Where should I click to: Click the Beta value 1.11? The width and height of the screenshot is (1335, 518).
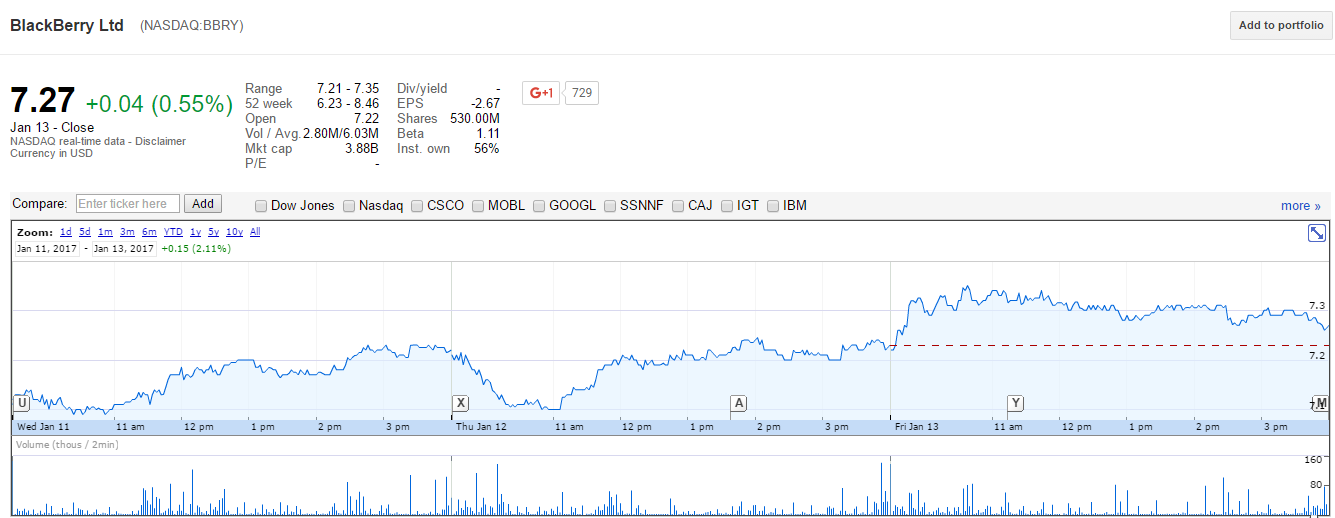click(488, 134)
